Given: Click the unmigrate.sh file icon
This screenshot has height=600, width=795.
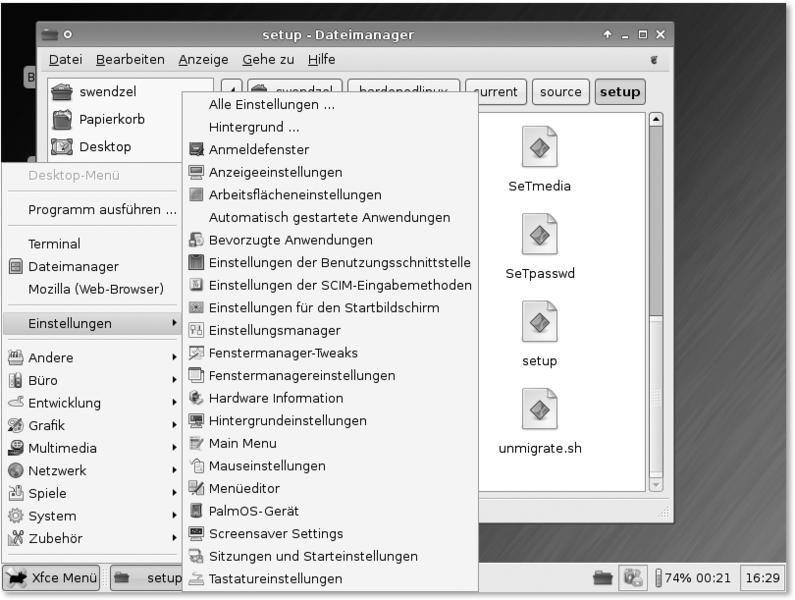Looking at the screenshot, I should [x=539, y=409].
